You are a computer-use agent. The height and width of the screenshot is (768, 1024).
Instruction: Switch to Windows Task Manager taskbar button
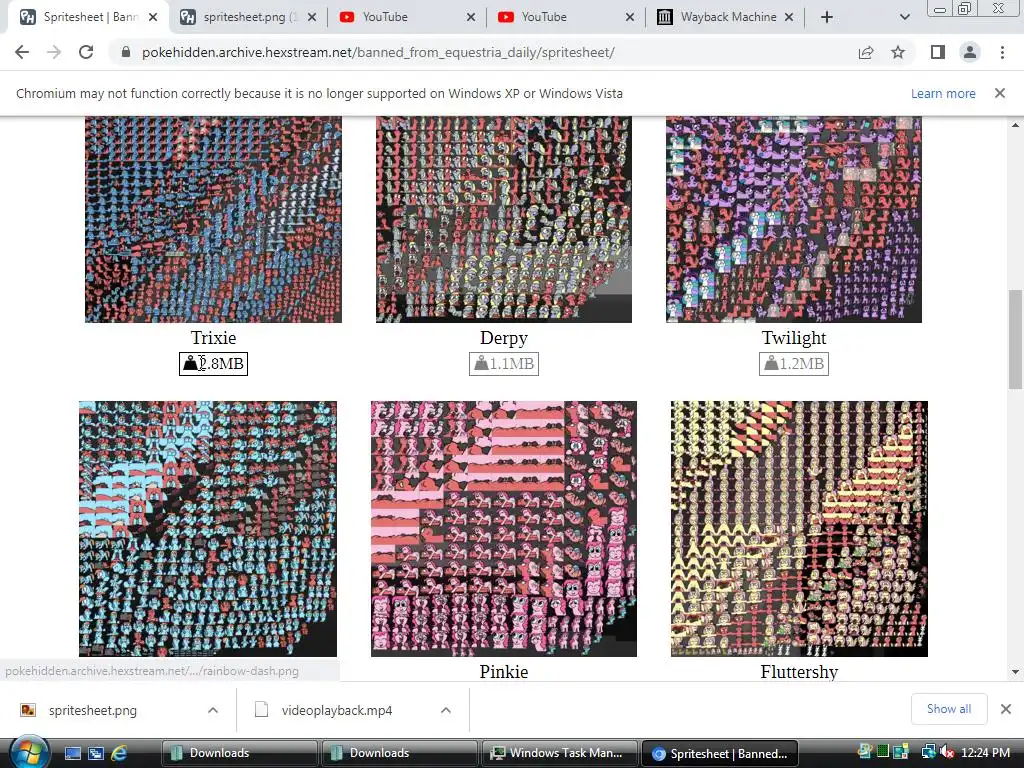pyautogui.click(x=560, y=753)
